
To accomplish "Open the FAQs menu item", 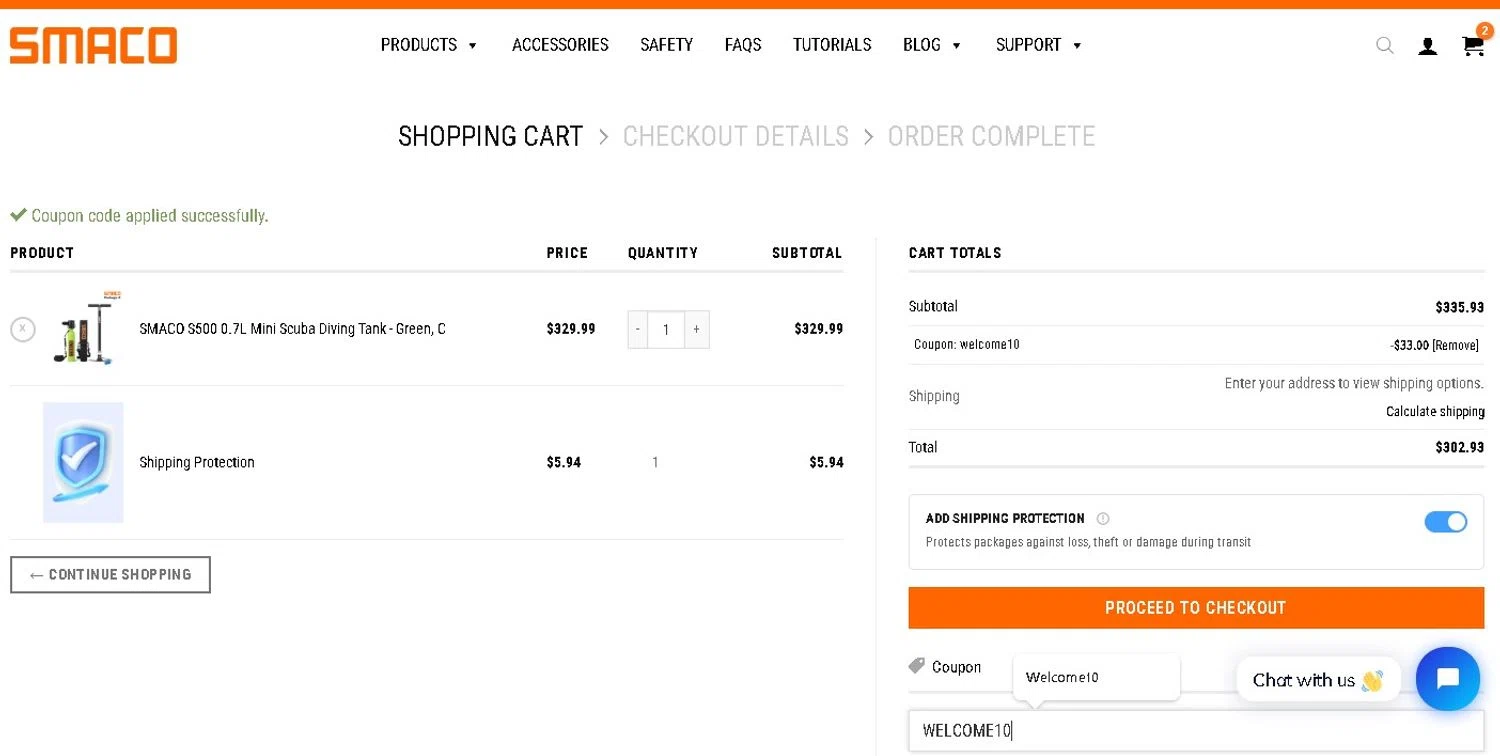I will pos(743,45).
